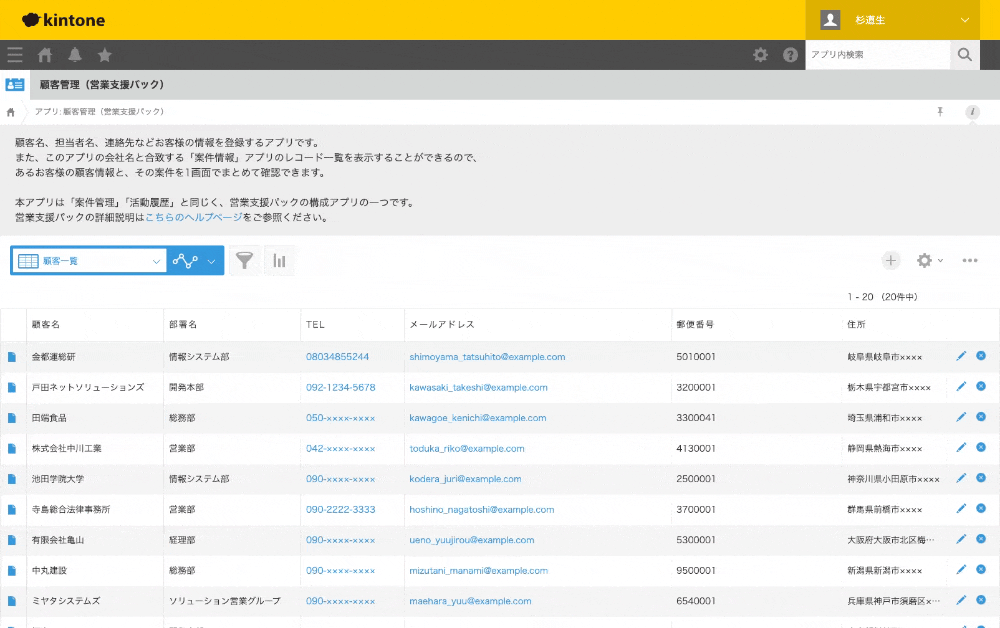Pin the app description area
1000x628 pixels.
tap(940, 112)
